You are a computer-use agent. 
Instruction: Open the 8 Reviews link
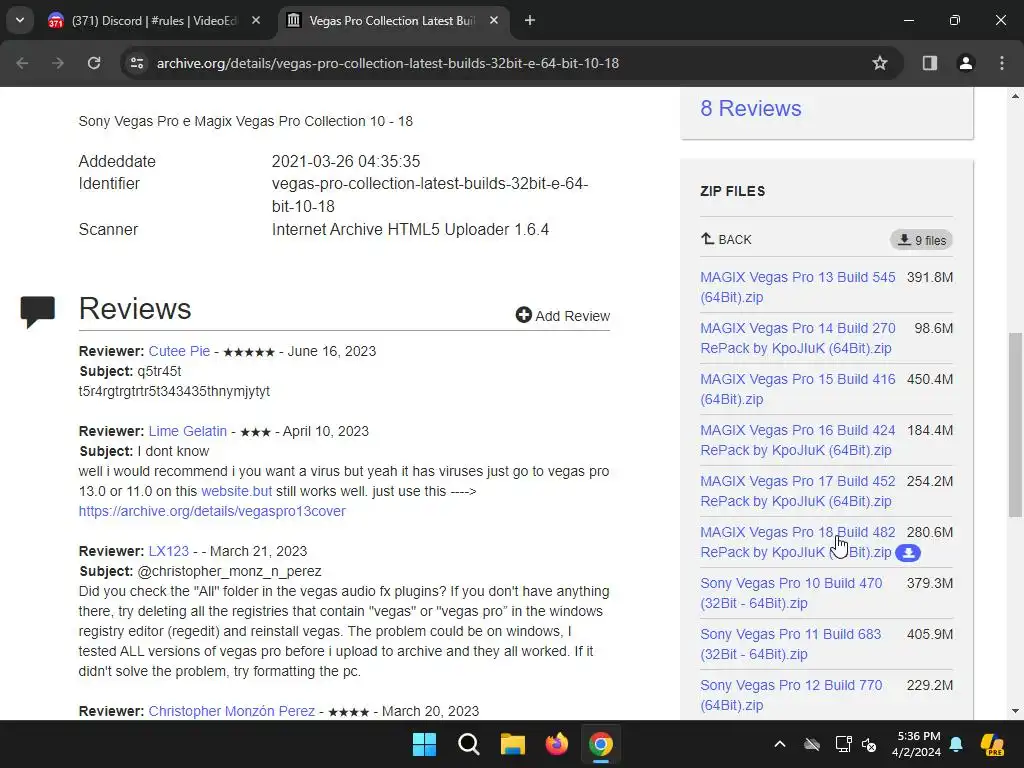click(x=750, y=108)
